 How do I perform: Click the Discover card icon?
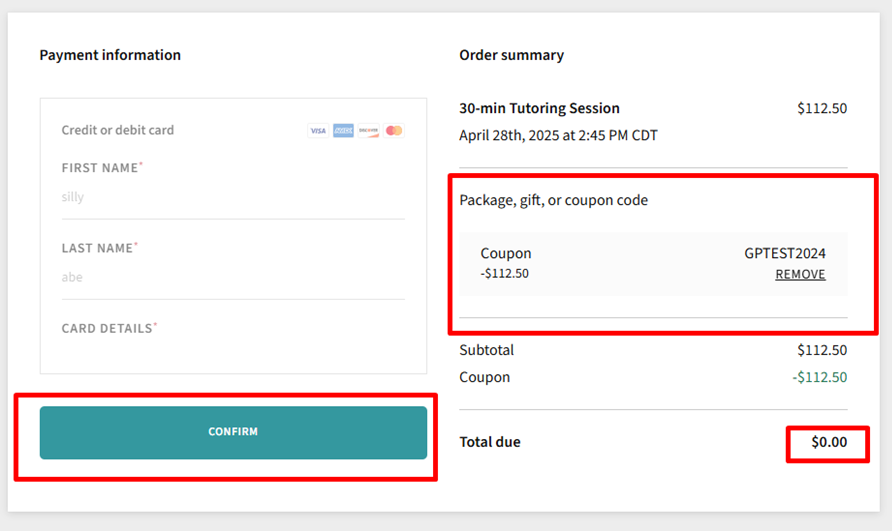point(368,131)
